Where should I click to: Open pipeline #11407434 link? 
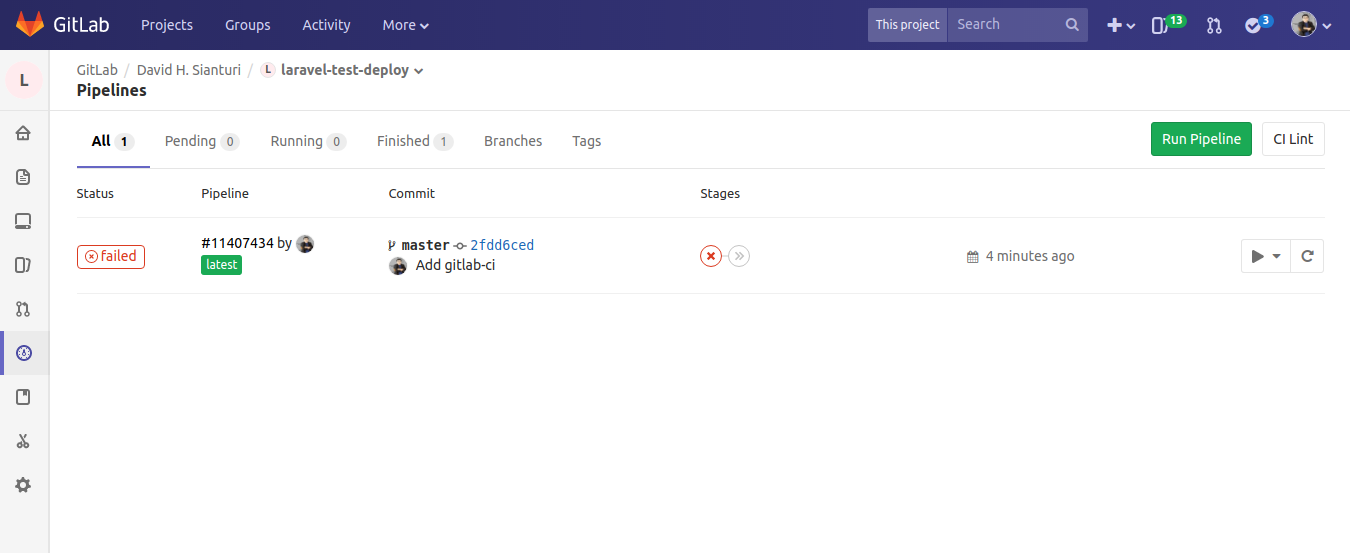[237, 243]
